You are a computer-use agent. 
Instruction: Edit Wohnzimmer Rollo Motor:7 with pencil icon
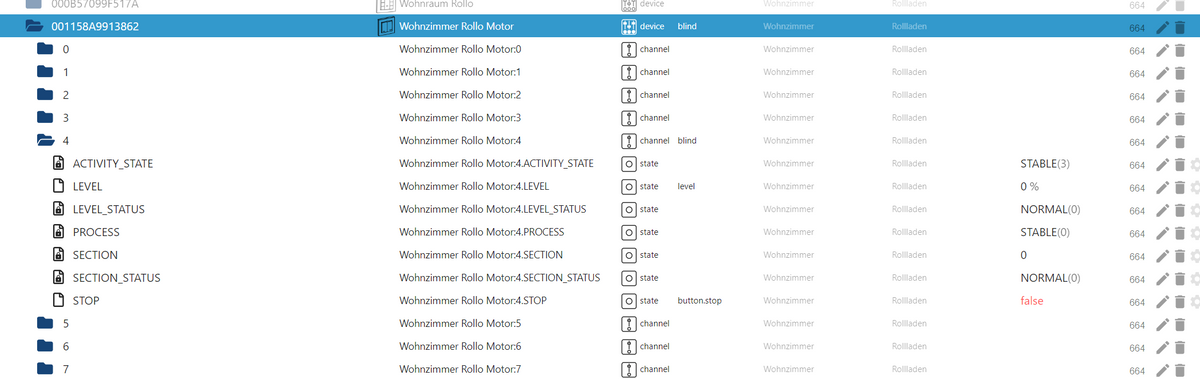[x=1162, y=370]
